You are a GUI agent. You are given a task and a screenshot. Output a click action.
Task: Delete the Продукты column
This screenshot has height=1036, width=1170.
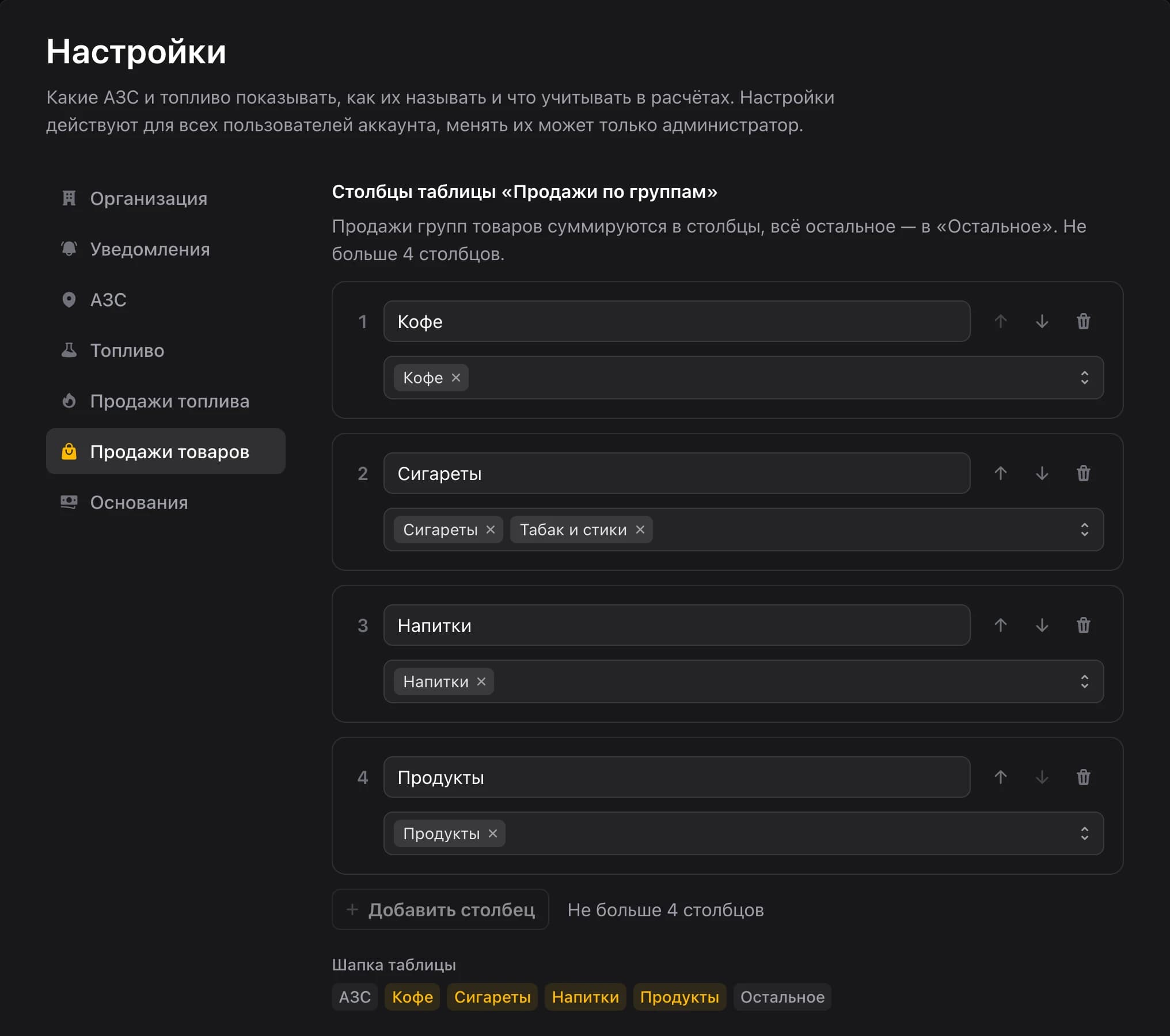(x=1083, y=777)
